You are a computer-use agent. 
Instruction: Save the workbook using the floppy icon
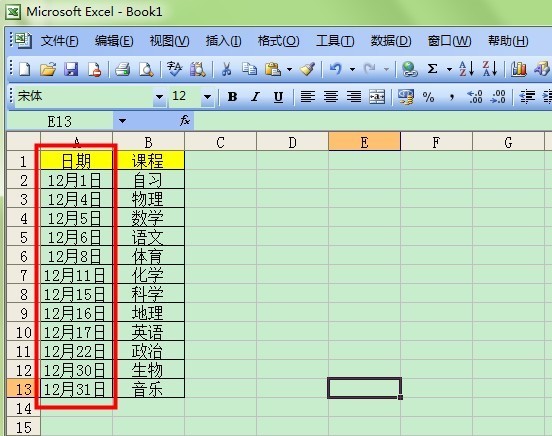pos(71,69)
